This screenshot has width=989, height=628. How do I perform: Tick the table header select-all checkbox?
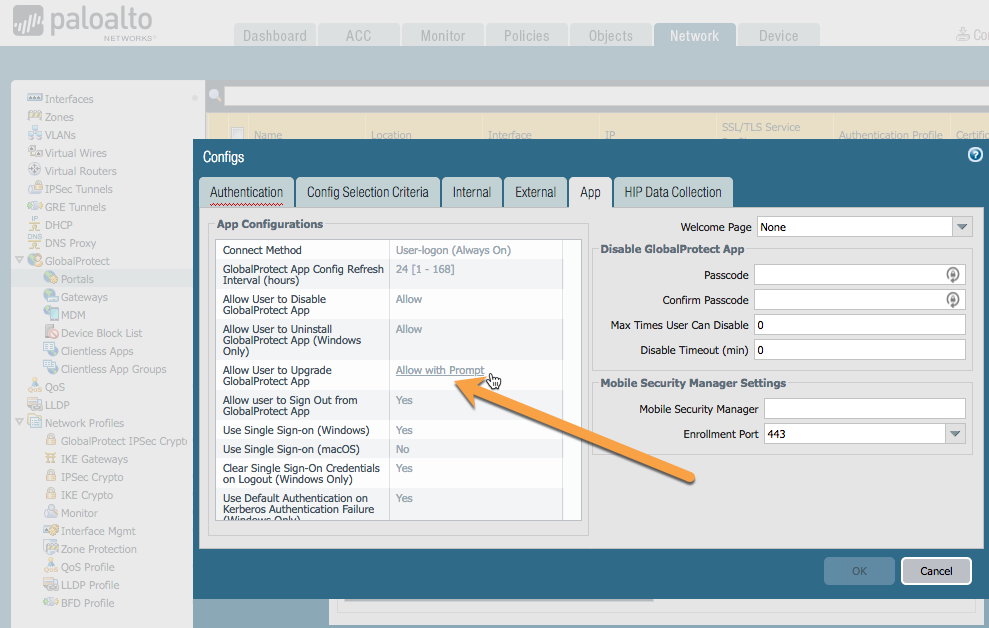click(237, 133)
